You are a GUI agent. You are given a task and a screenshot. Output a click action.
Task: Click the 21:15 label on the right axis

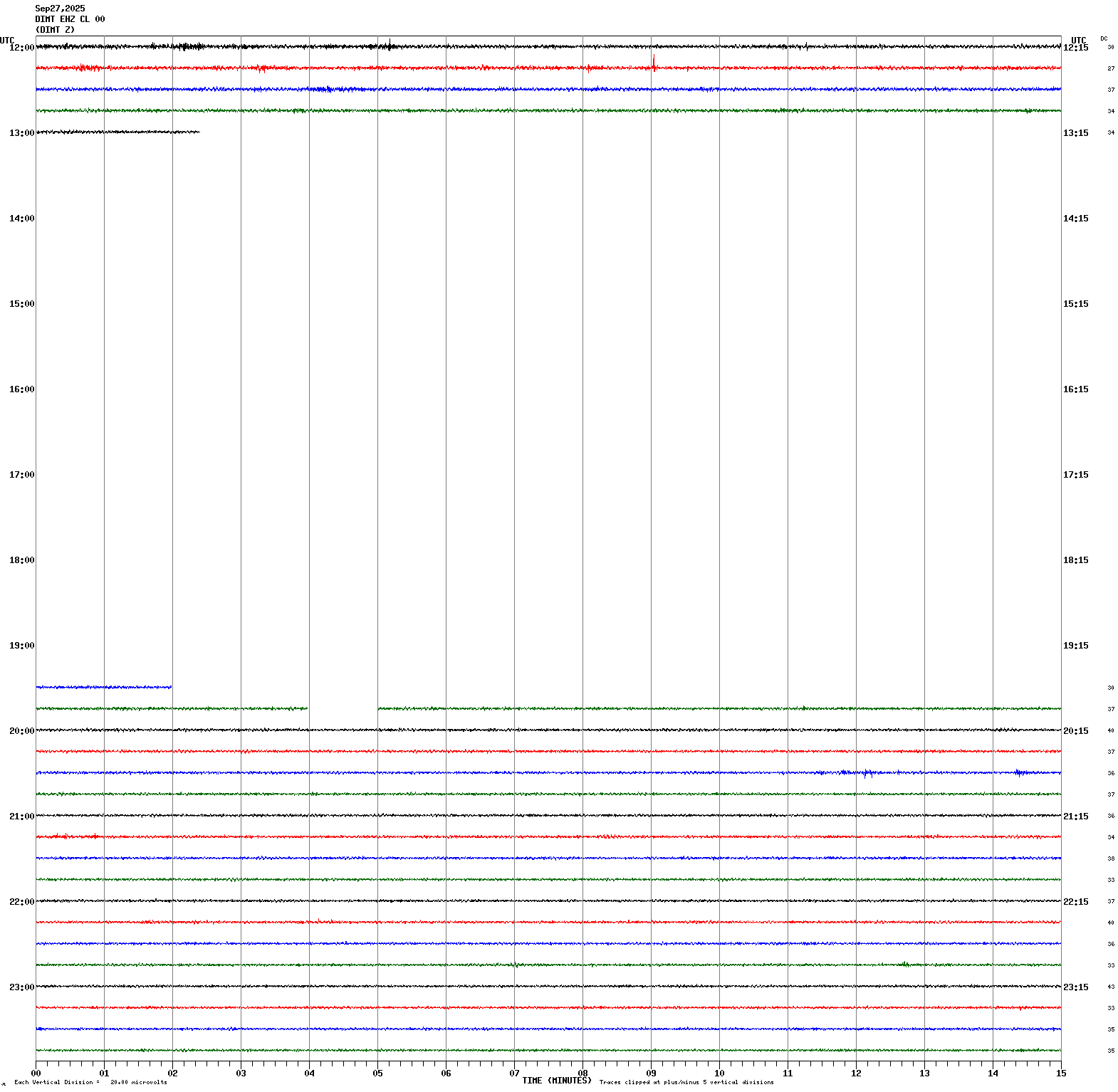pos(1075,817)
